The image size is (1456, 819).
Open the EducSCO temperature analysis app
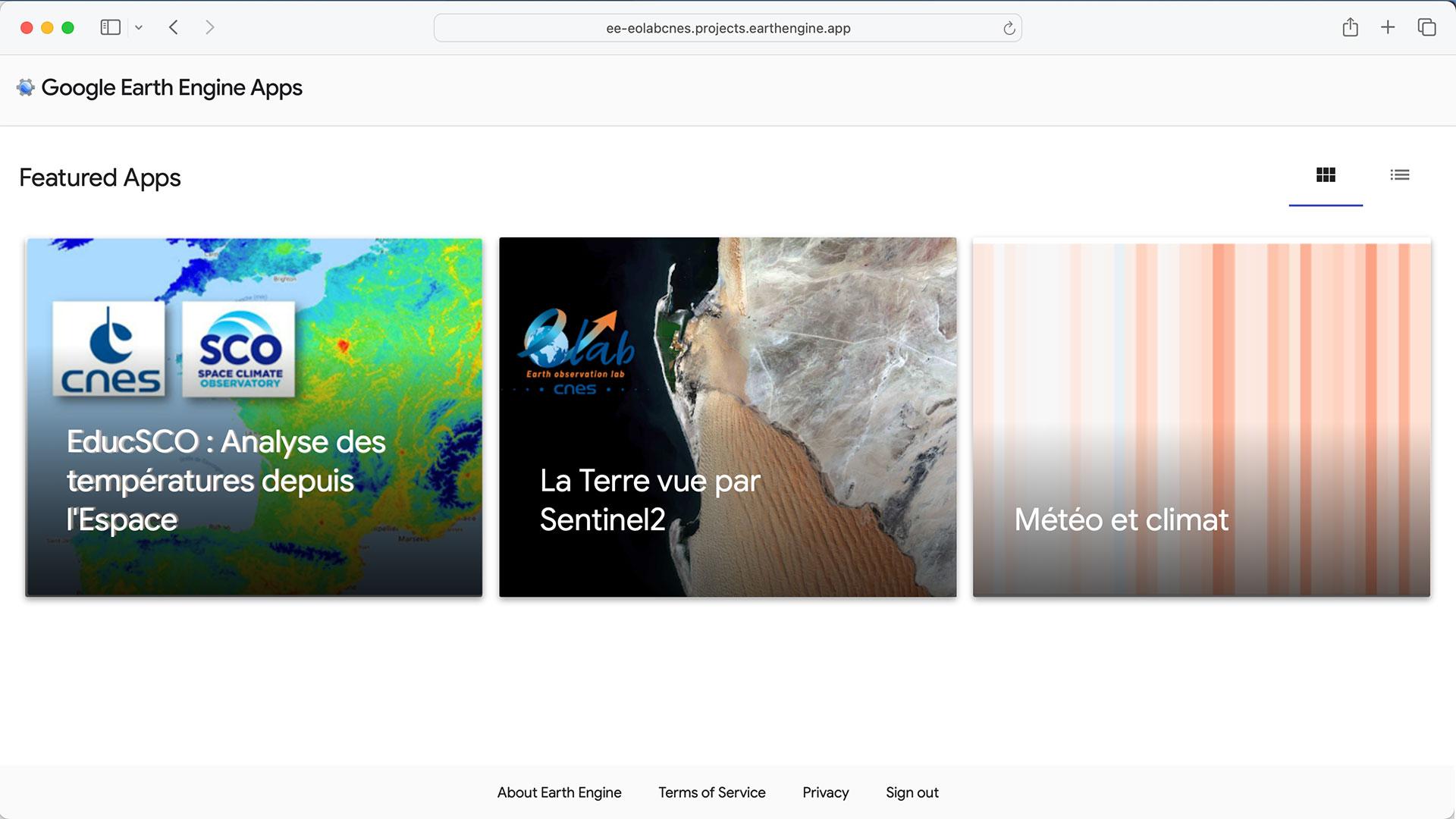pos(253,416)
